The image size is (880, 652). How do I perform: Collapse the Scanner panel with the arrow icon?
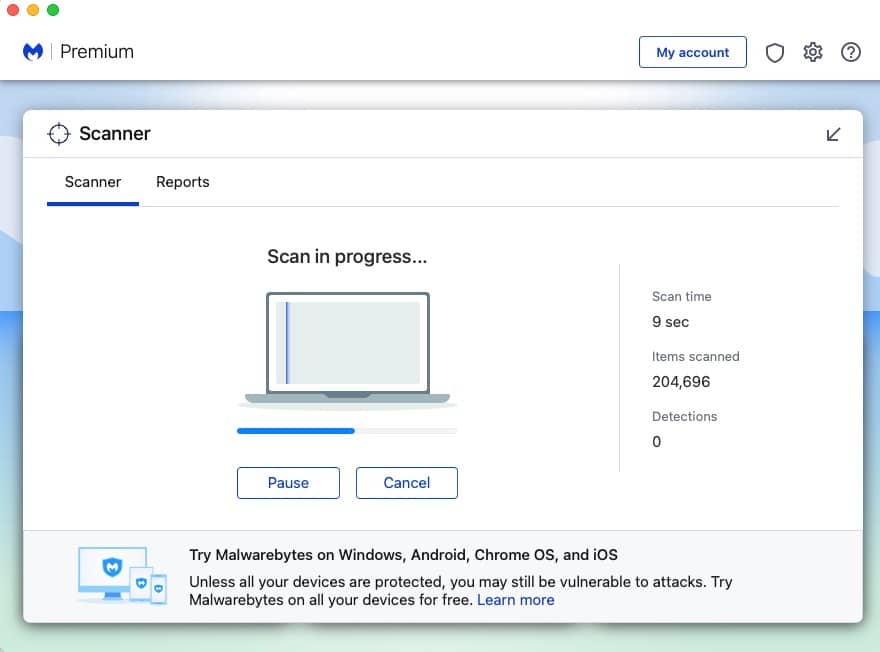pyautogui.click(x=833, y=134)
